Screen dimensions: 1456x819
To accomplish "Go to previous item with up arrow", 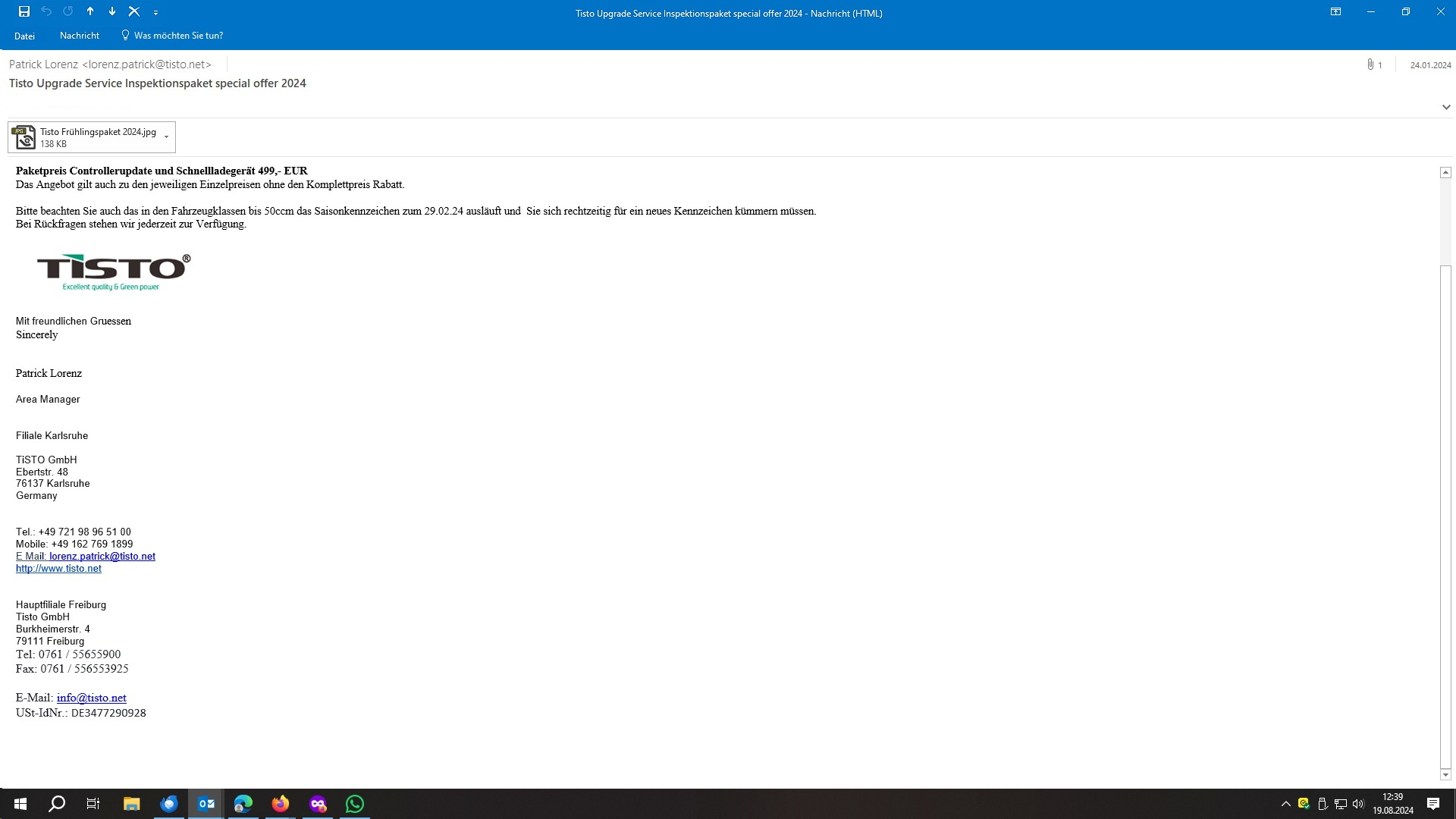I will (90, 11).
